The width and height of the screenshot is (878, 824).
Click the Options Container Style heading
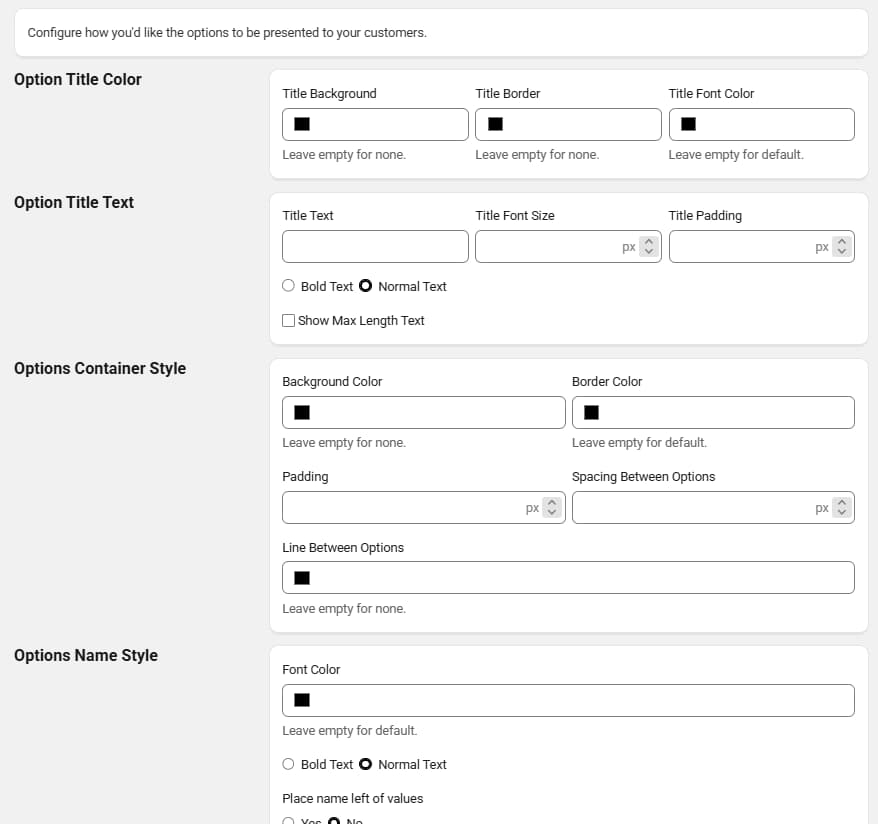[100, 368]
